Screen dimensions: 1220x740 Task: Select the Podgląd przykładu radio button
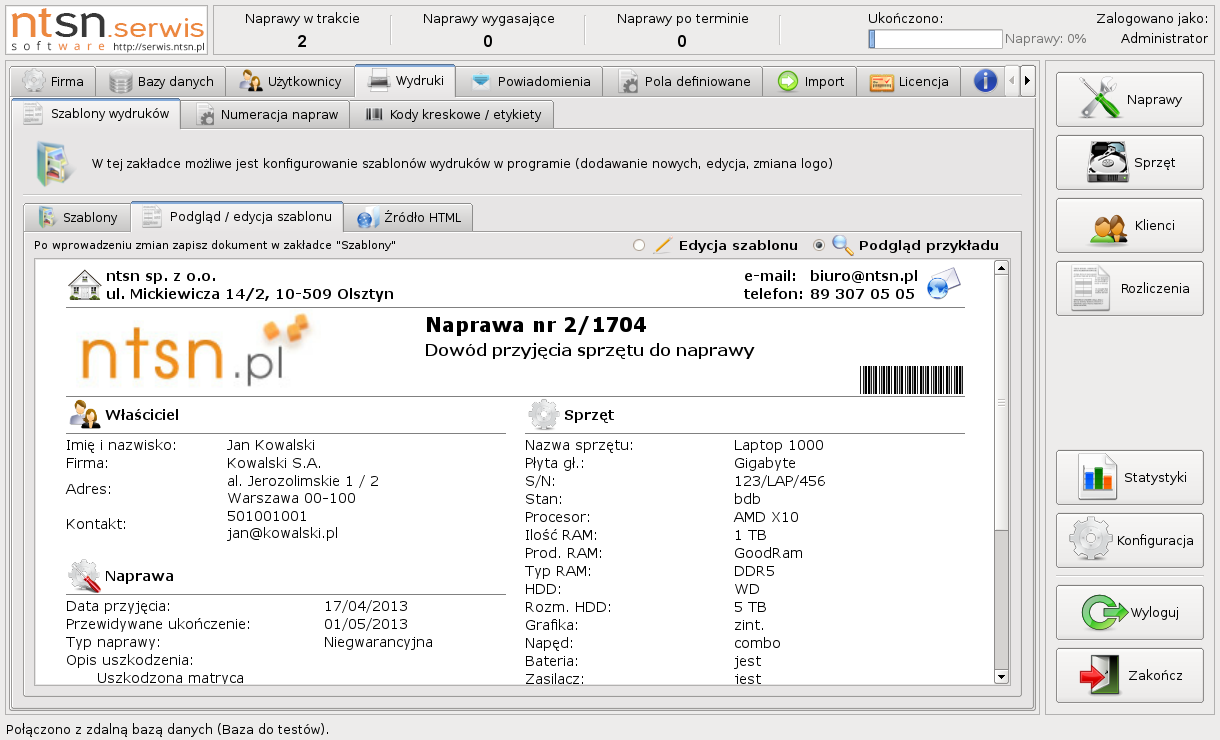[819, 245]
